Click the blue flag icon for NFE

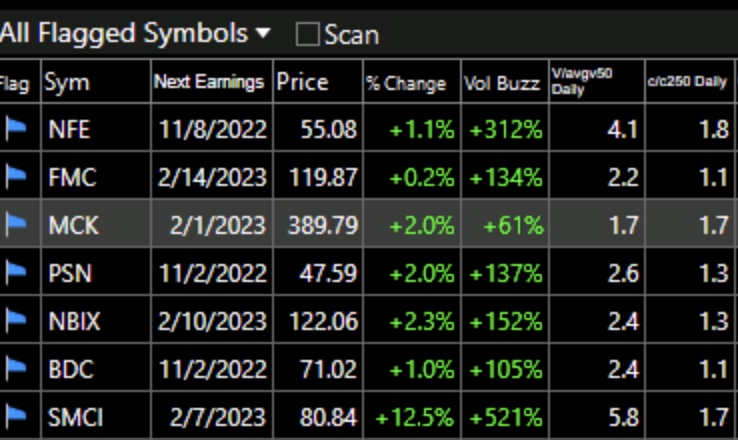pos(16,129)
